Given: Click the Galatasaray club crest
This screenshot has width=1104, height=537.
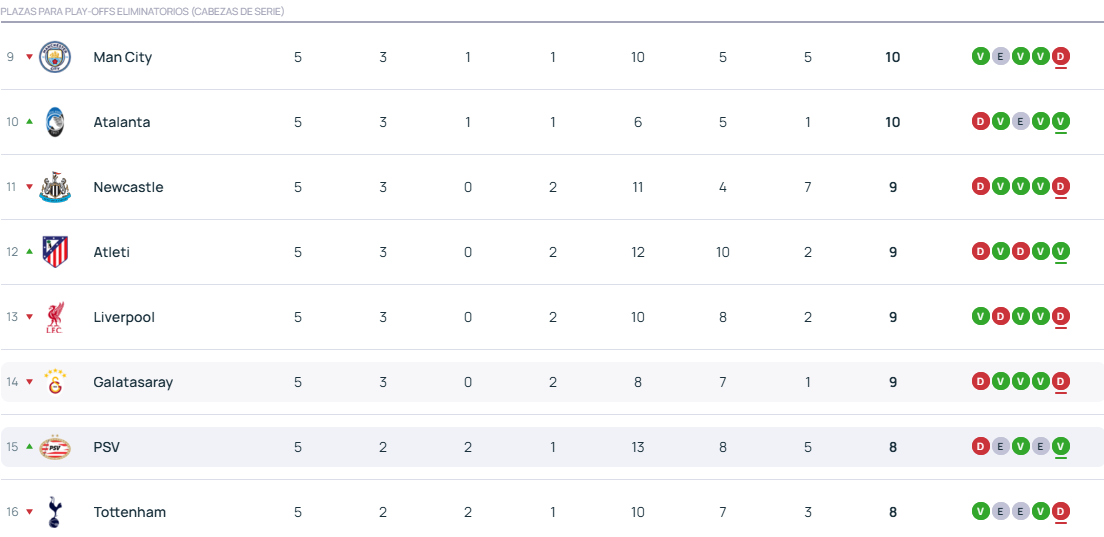Looking at the screenshot, I should tap(55, 382).
